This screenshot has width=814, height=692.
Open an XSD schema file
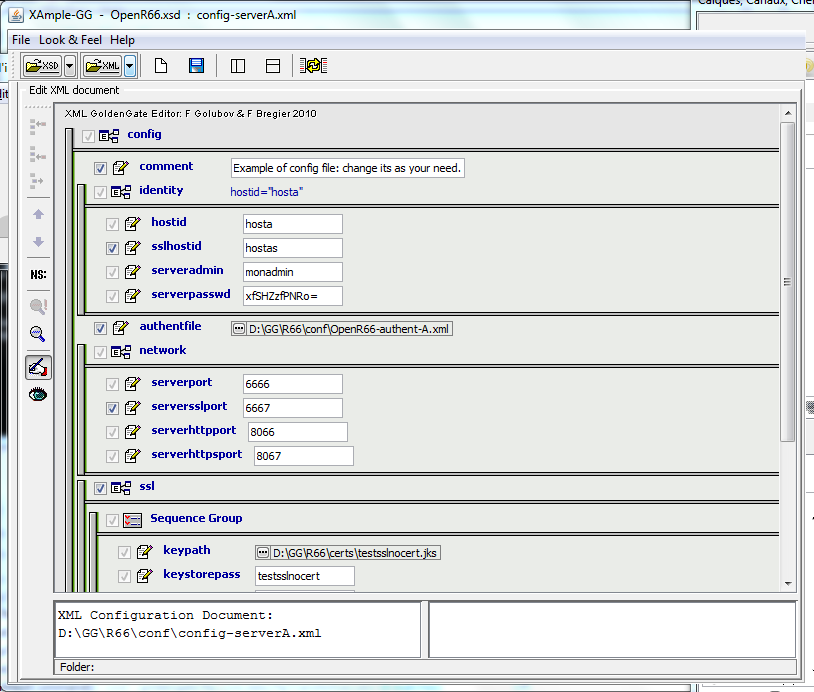pyautogui.click(x=43, y=66)
